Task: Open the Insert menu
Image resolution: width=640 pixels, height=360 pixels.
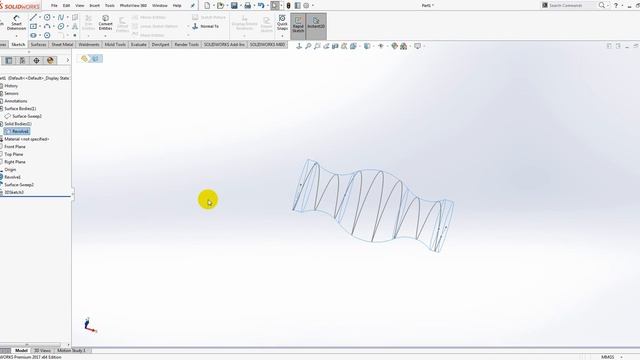Action: (x=94, y=6)
